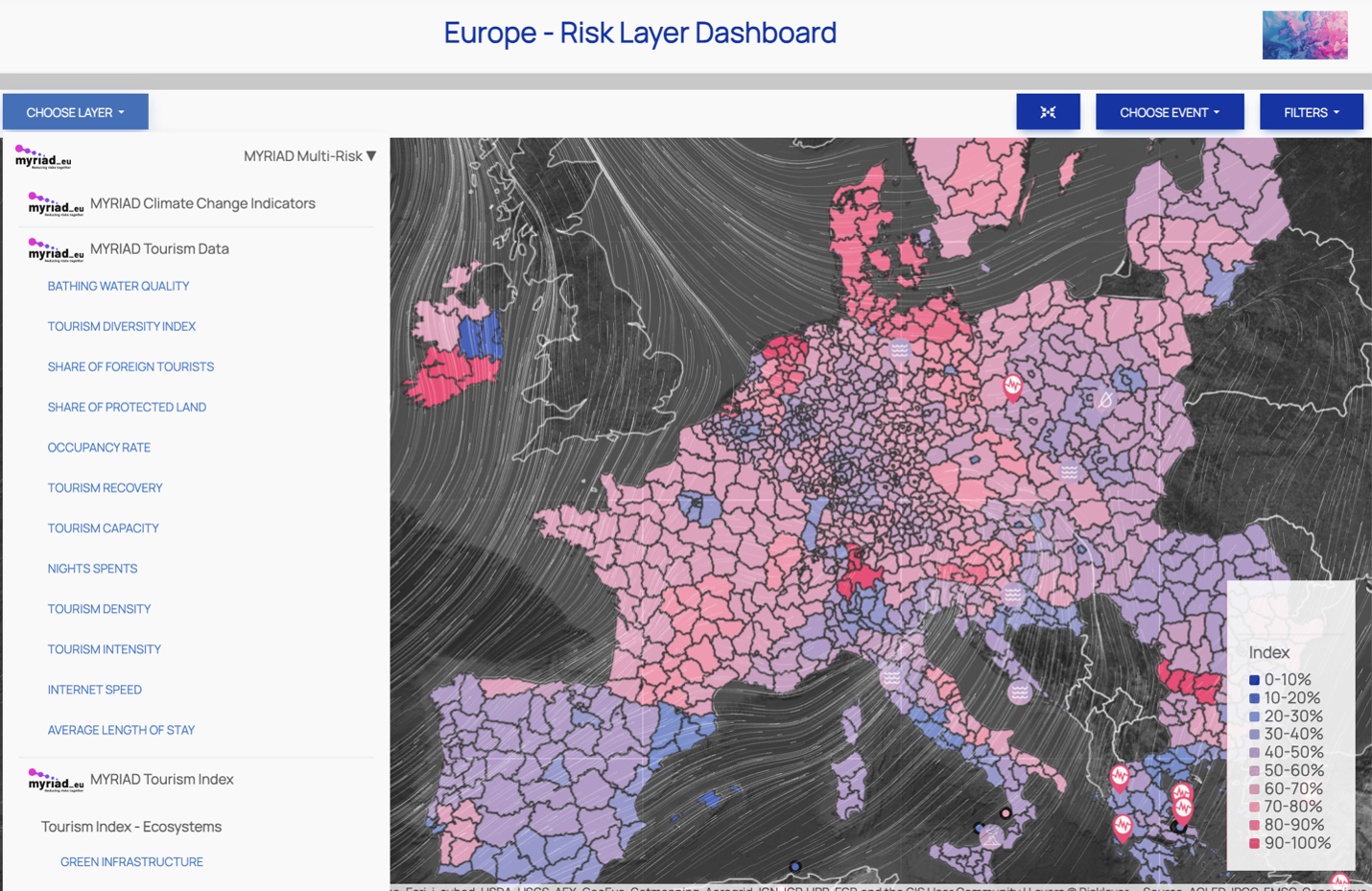Open the Average Length of Stay layer
The image size is (1372, 891).
(x=121, y=729)
